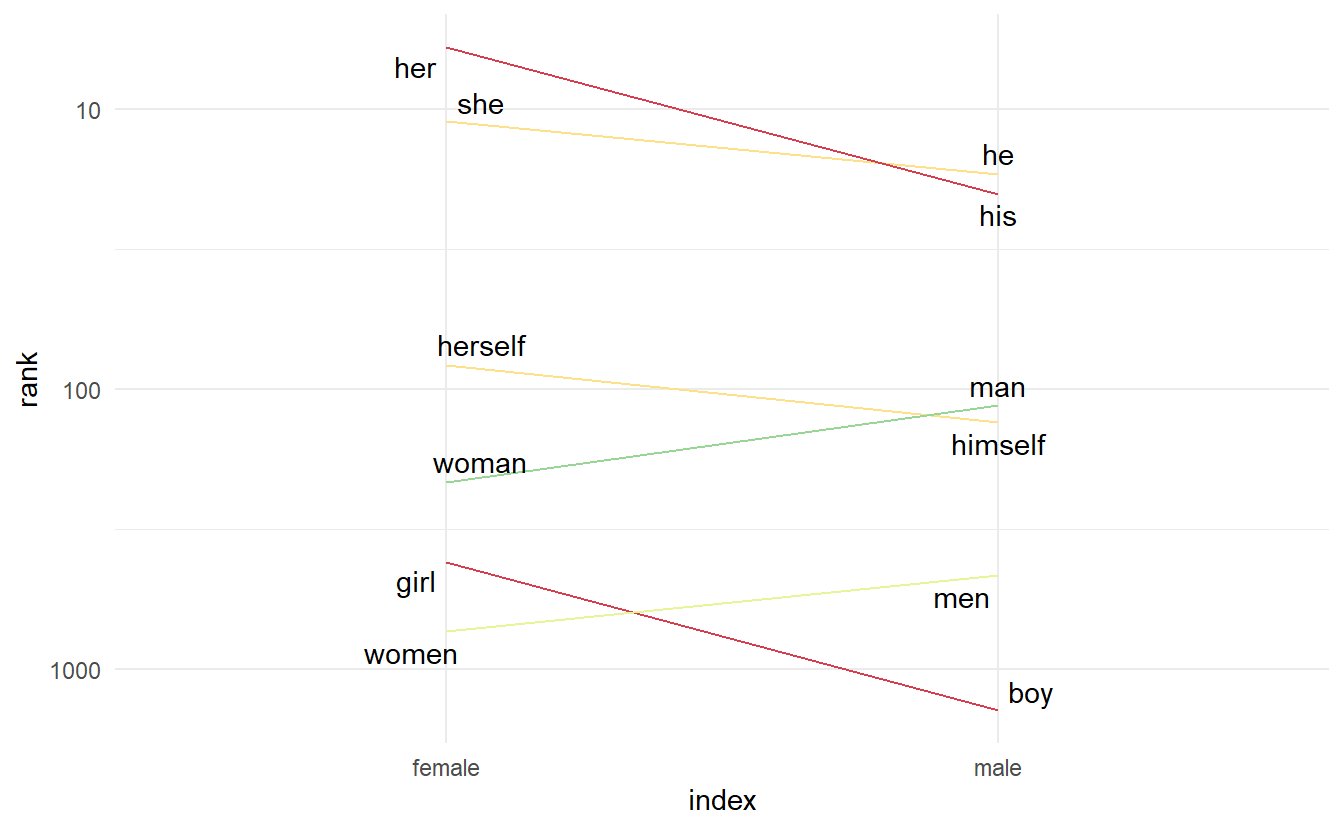Select the "his" word label
Viewport: 1344px width, 830px height.
coord(997,217)
